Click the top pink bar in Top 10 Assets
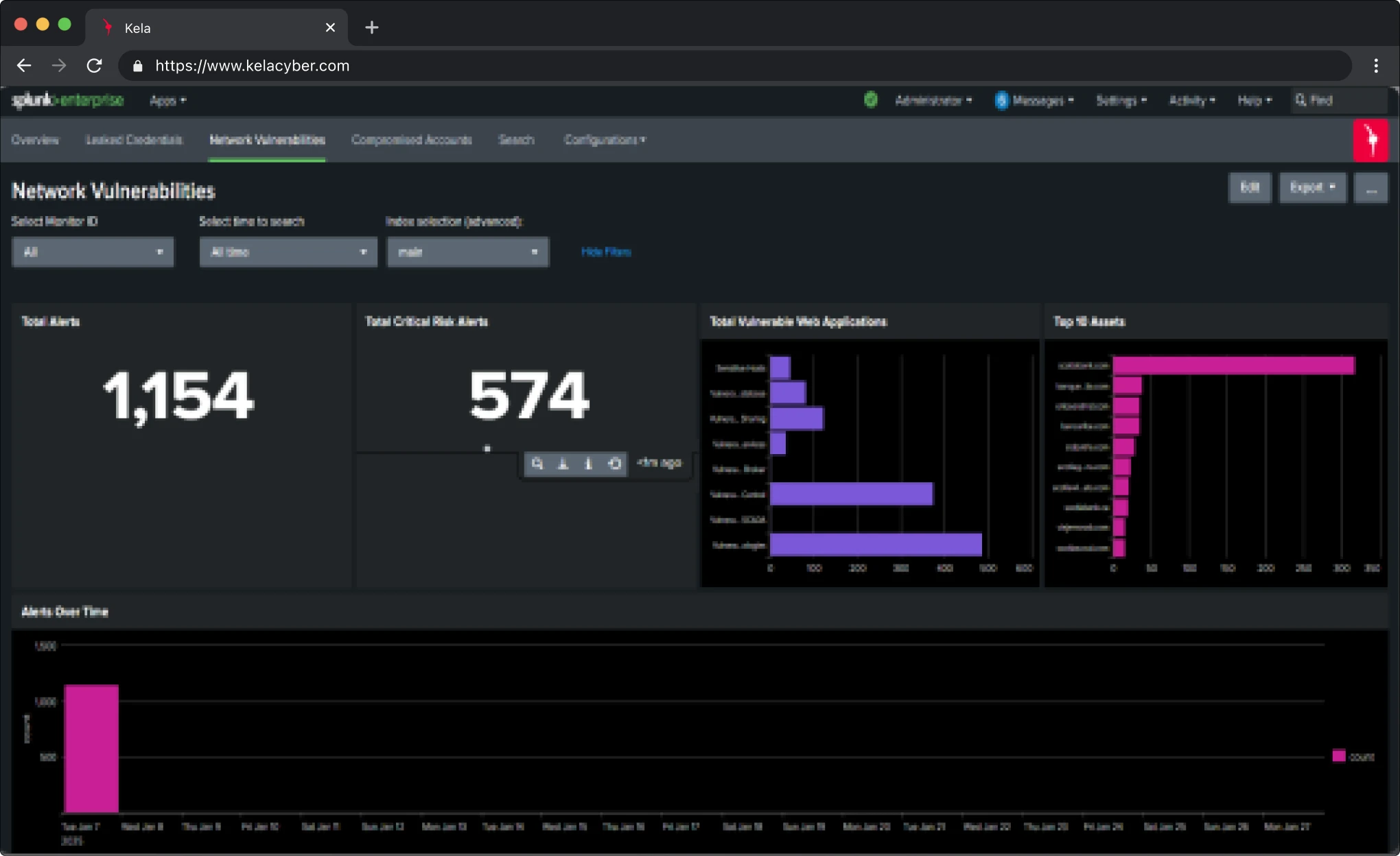Viewport: 1400px width, 856px height. click(x=1233, y=366)
